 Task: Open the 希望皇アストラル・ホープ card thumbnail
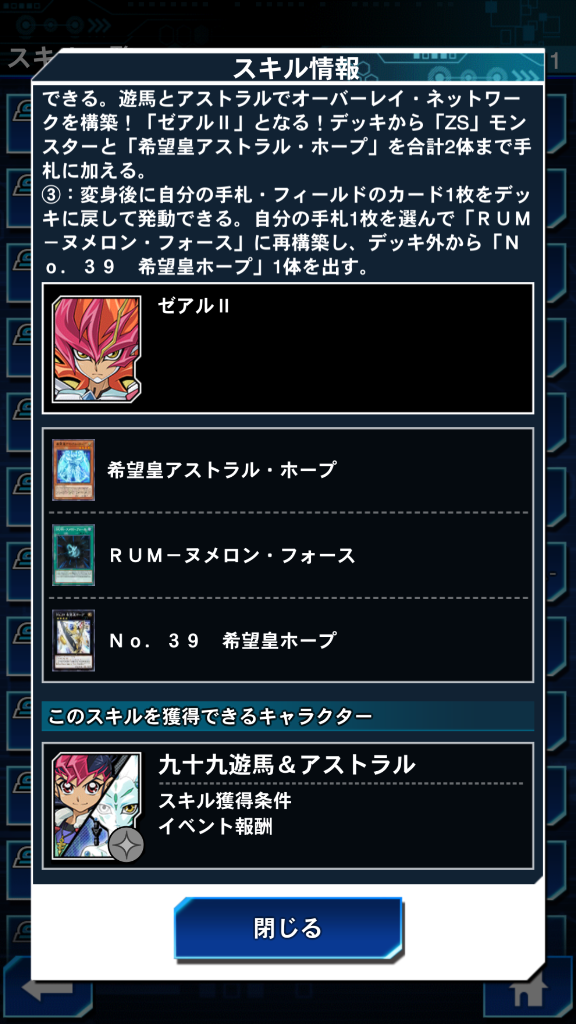[x=73, y=470]
